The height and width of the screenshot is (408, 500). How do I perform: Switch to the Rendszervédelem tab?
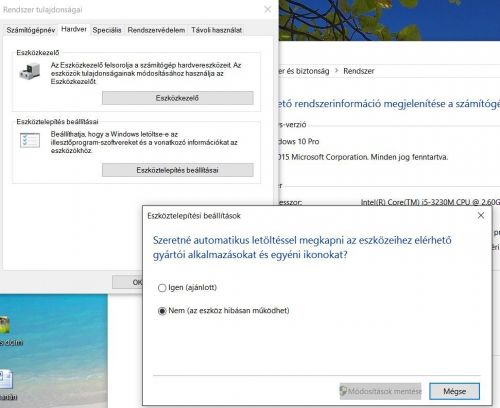click(x=156, y=30)
